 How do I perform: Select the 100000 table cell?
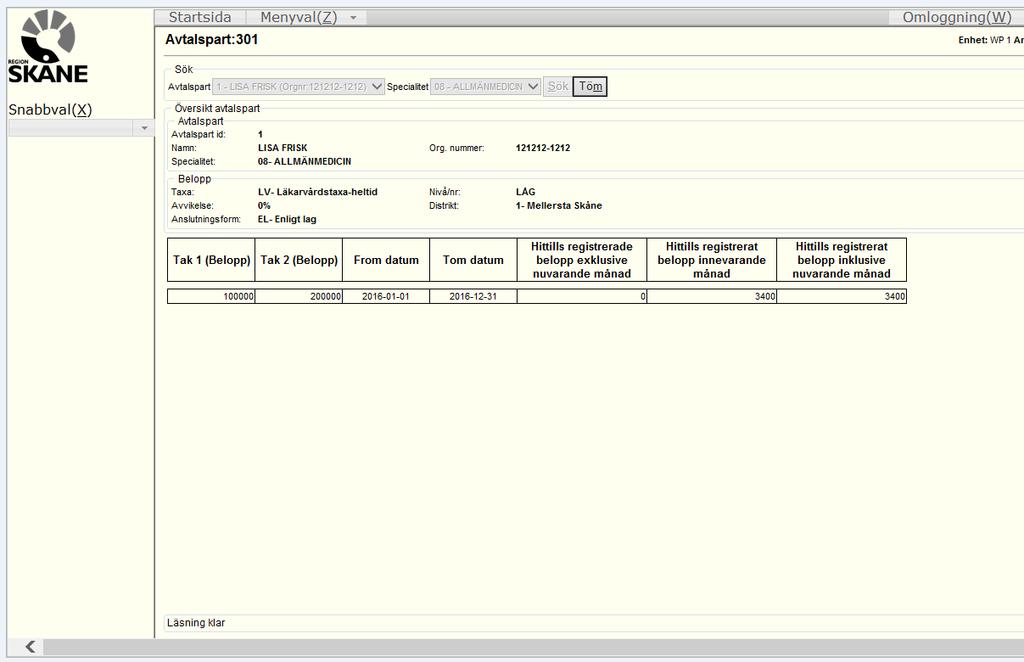pyautogui.click(x=212, y=296)
